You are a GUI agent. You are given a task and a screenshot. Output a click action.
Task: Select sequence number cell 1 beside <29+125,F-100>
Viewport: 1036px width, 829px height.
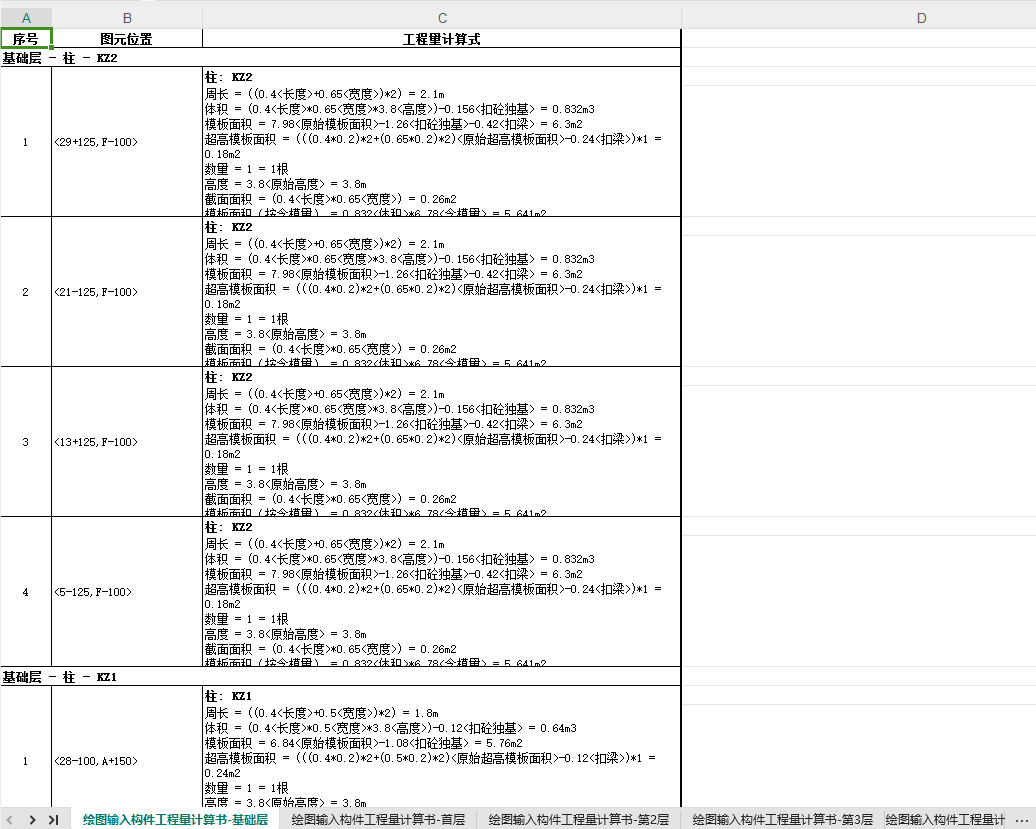pos(26,142)
